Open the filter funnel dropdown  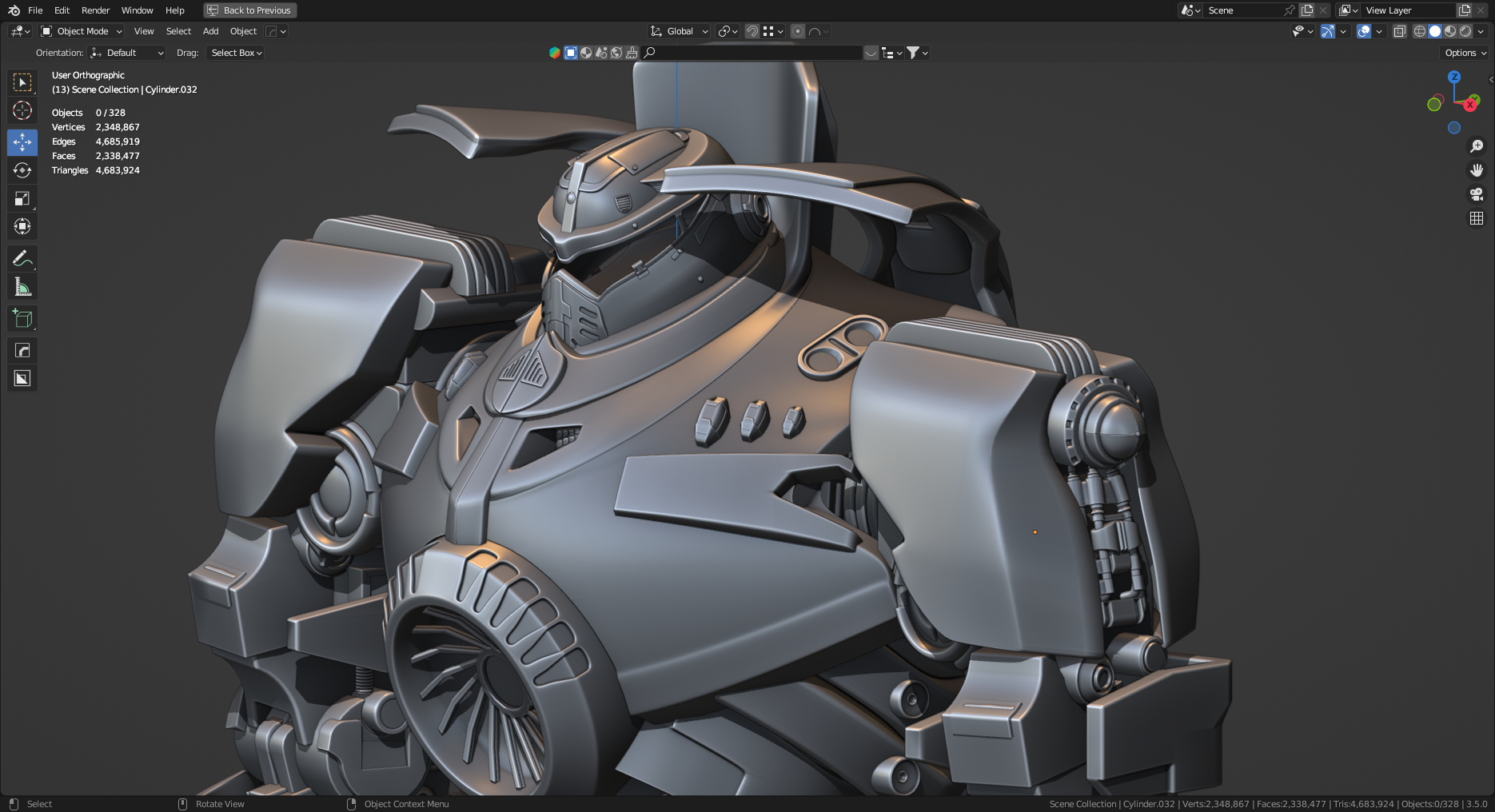[917, 53]
